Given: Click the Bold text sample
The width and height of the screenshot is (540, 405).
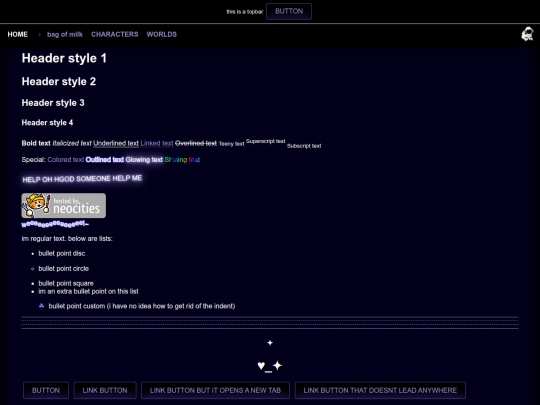Looking at the screenshot, I should point(36,143).
